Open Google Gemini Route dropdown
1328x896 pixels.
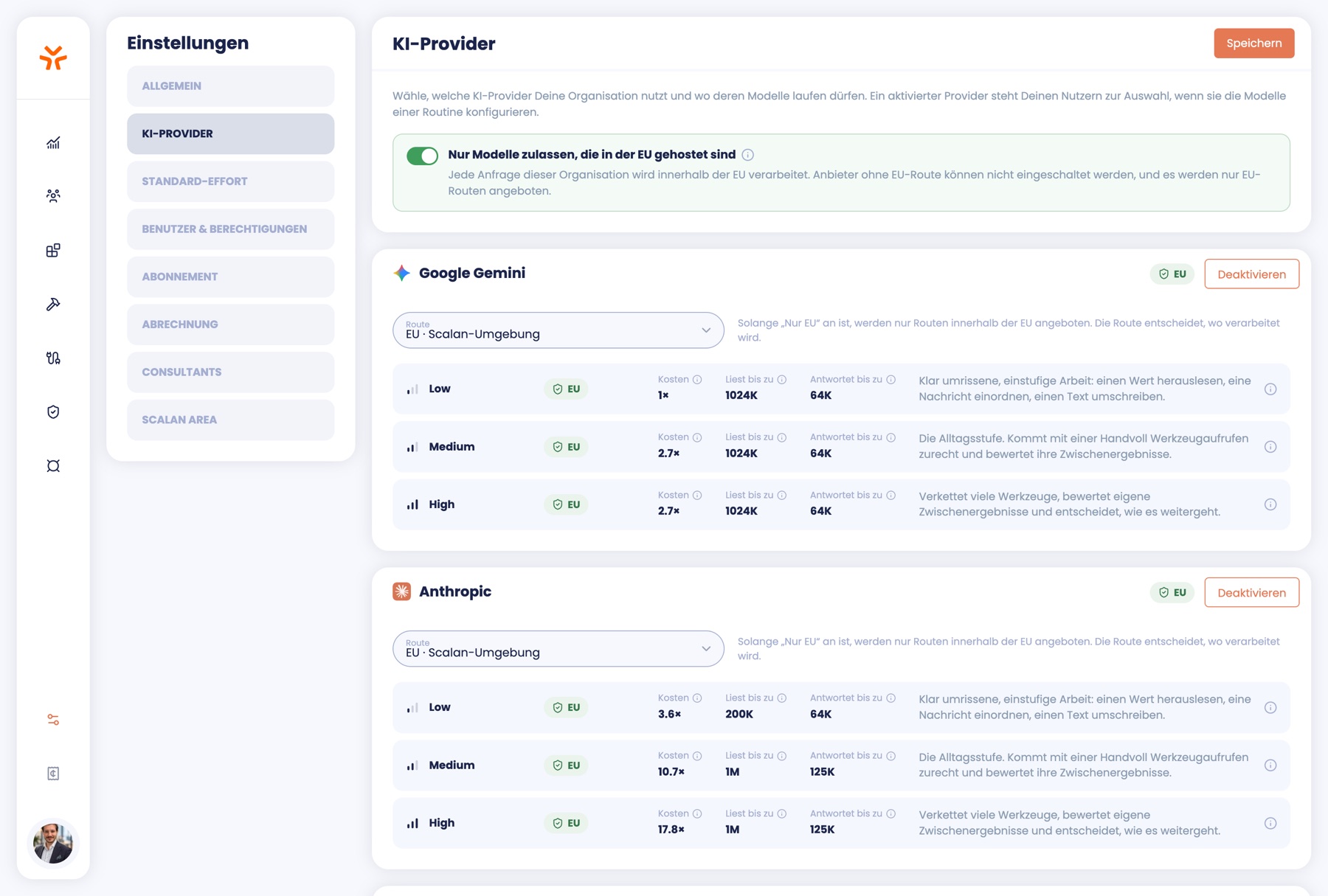point(558,330)
